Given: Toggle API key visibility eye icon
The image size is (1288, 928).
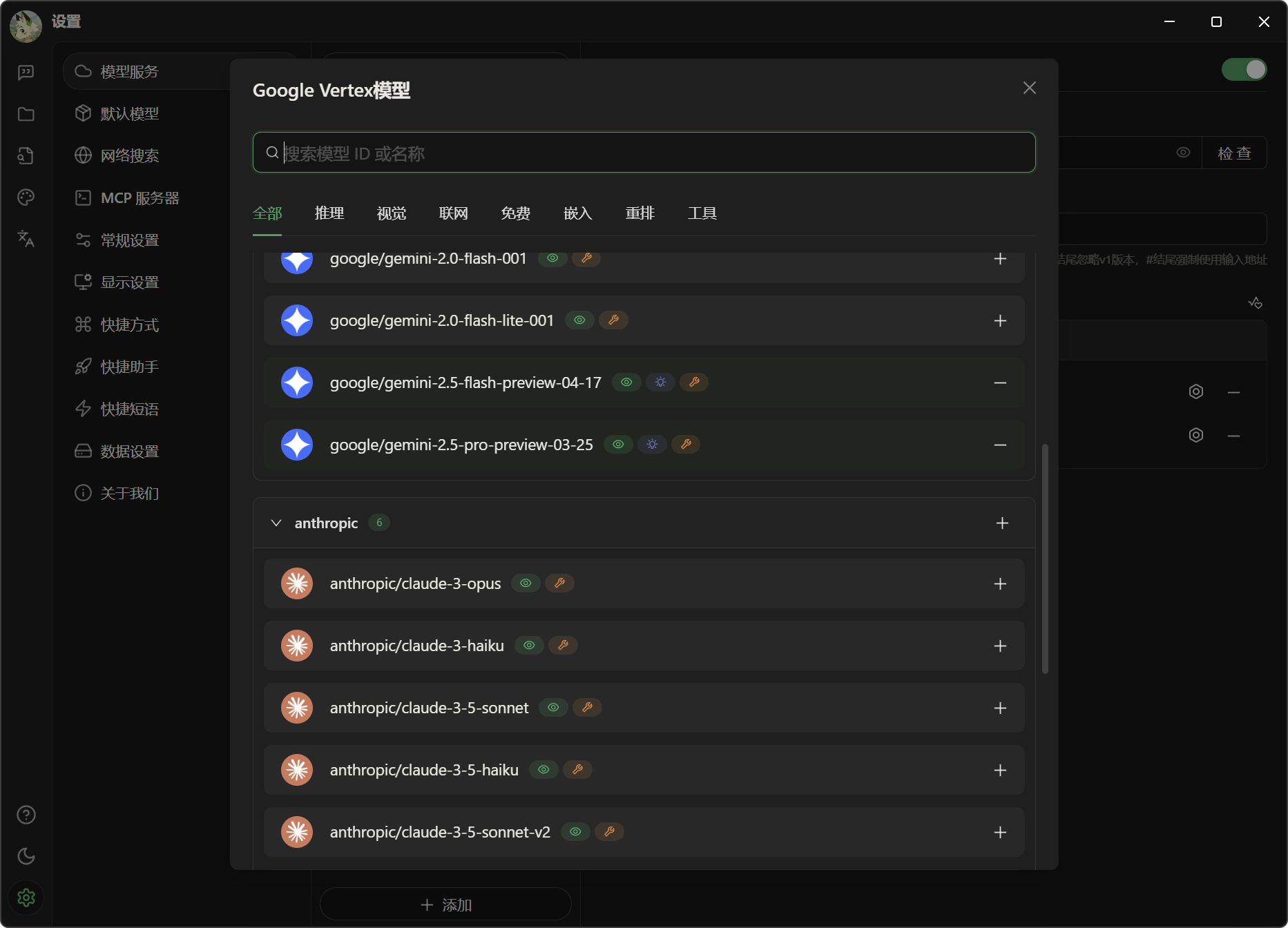Looking at the screenshot, I should (x=1183, y=153).
